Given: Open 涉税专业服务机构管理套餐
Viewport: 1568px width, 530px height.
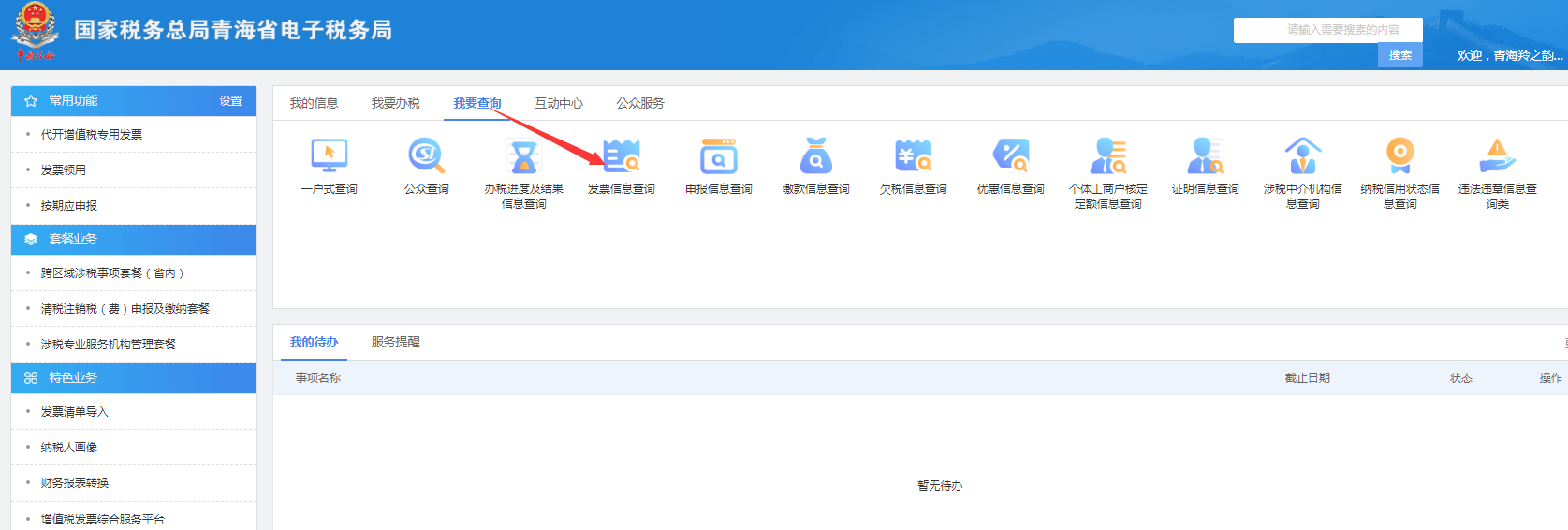Looking at the screenshot, I should [x=109, y=345].
